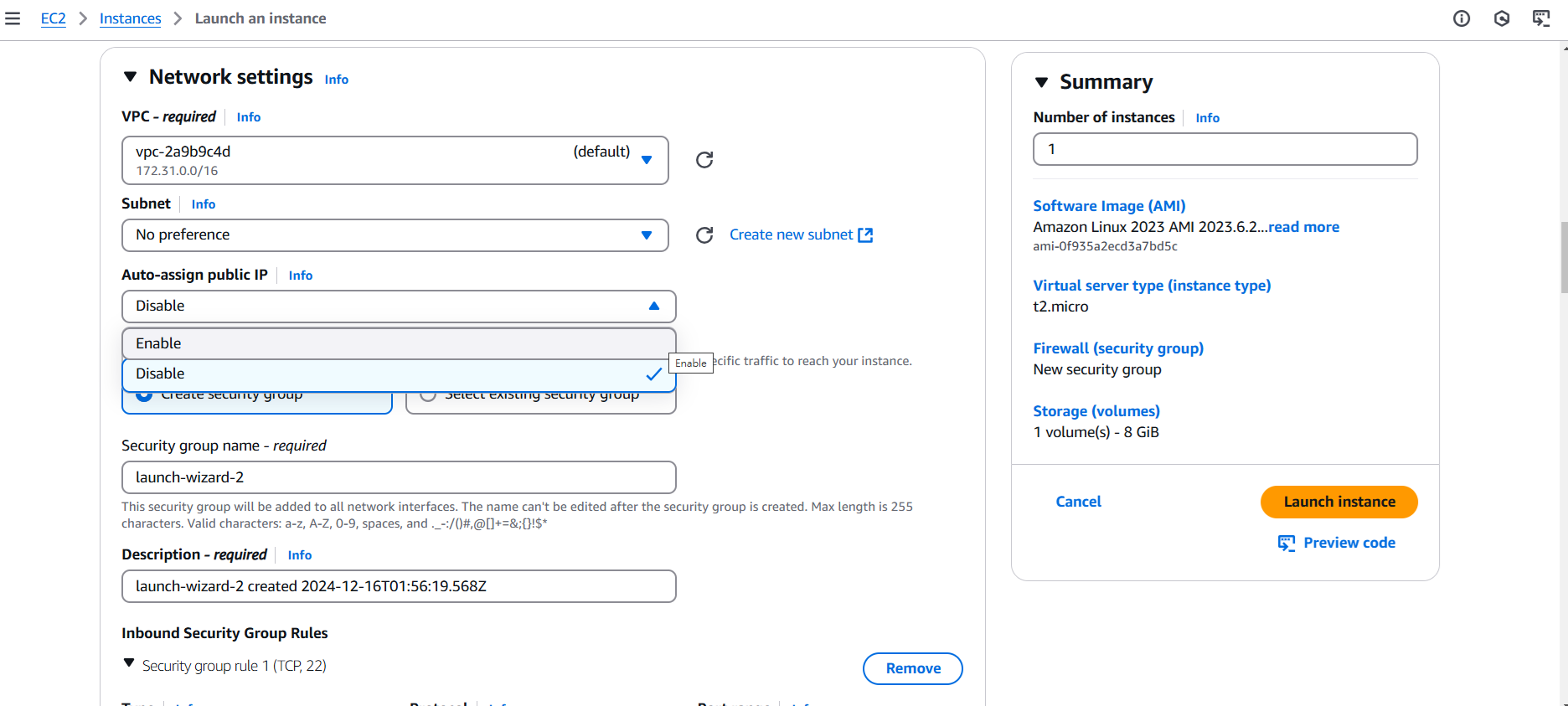Click external link icon beside Create new subnet

click(x=865, y=235)
